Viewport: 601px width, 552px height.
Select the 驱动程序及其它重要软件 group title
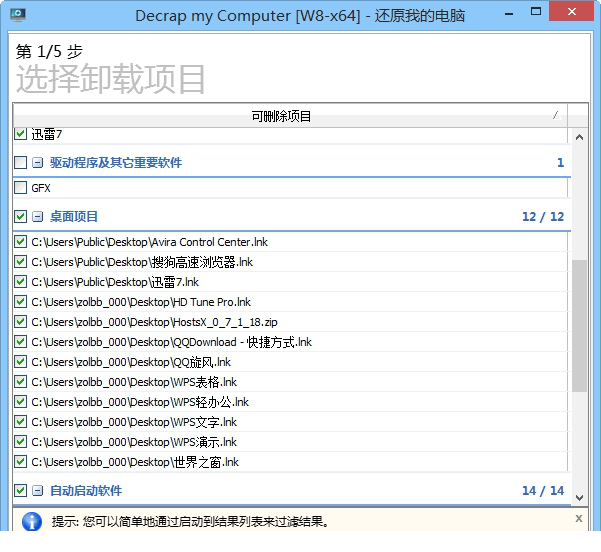pyautogui.click(x=116, y=163)
